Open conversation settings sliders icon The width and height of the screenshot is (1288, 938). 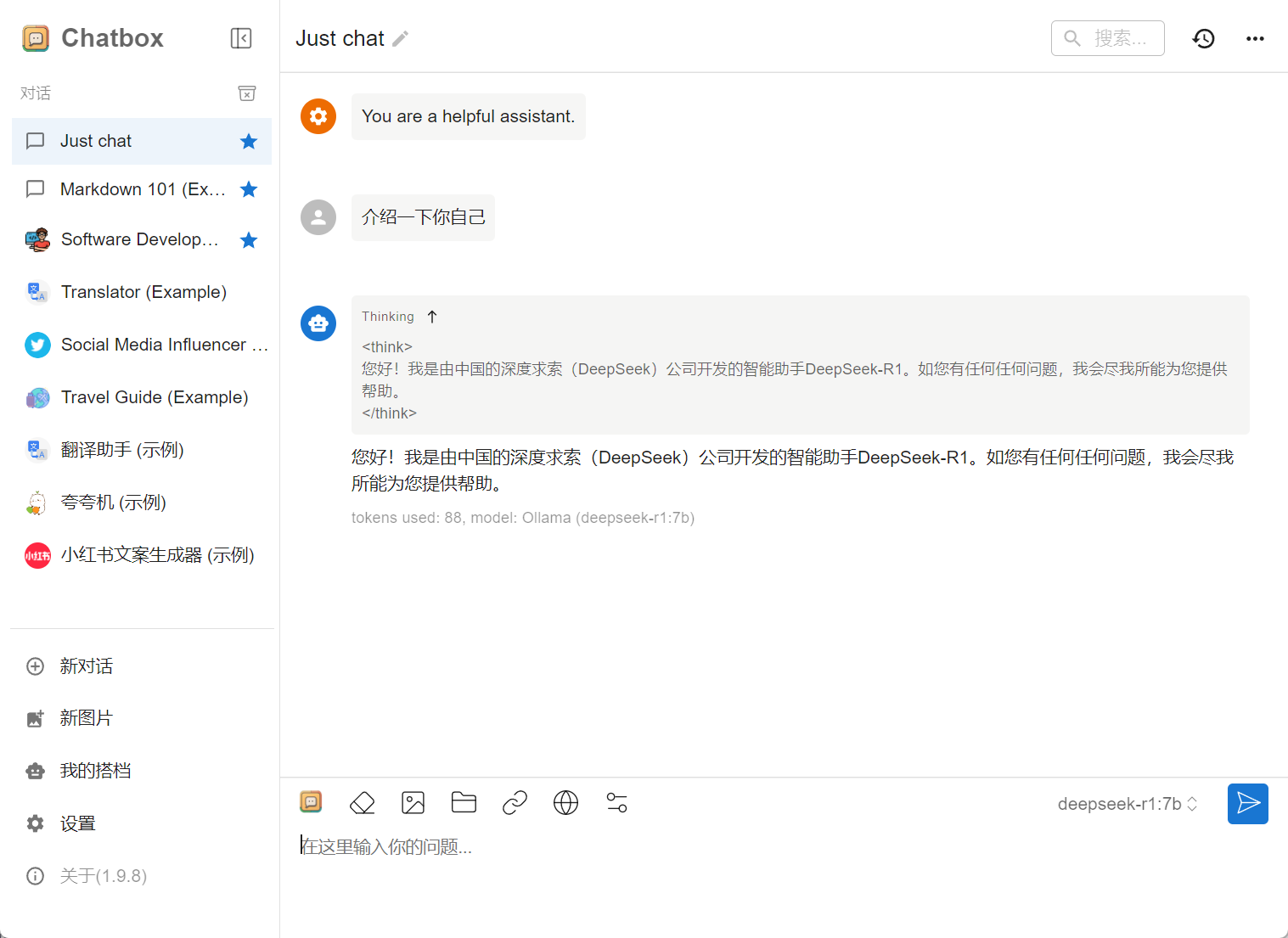(x=617, y=803)
